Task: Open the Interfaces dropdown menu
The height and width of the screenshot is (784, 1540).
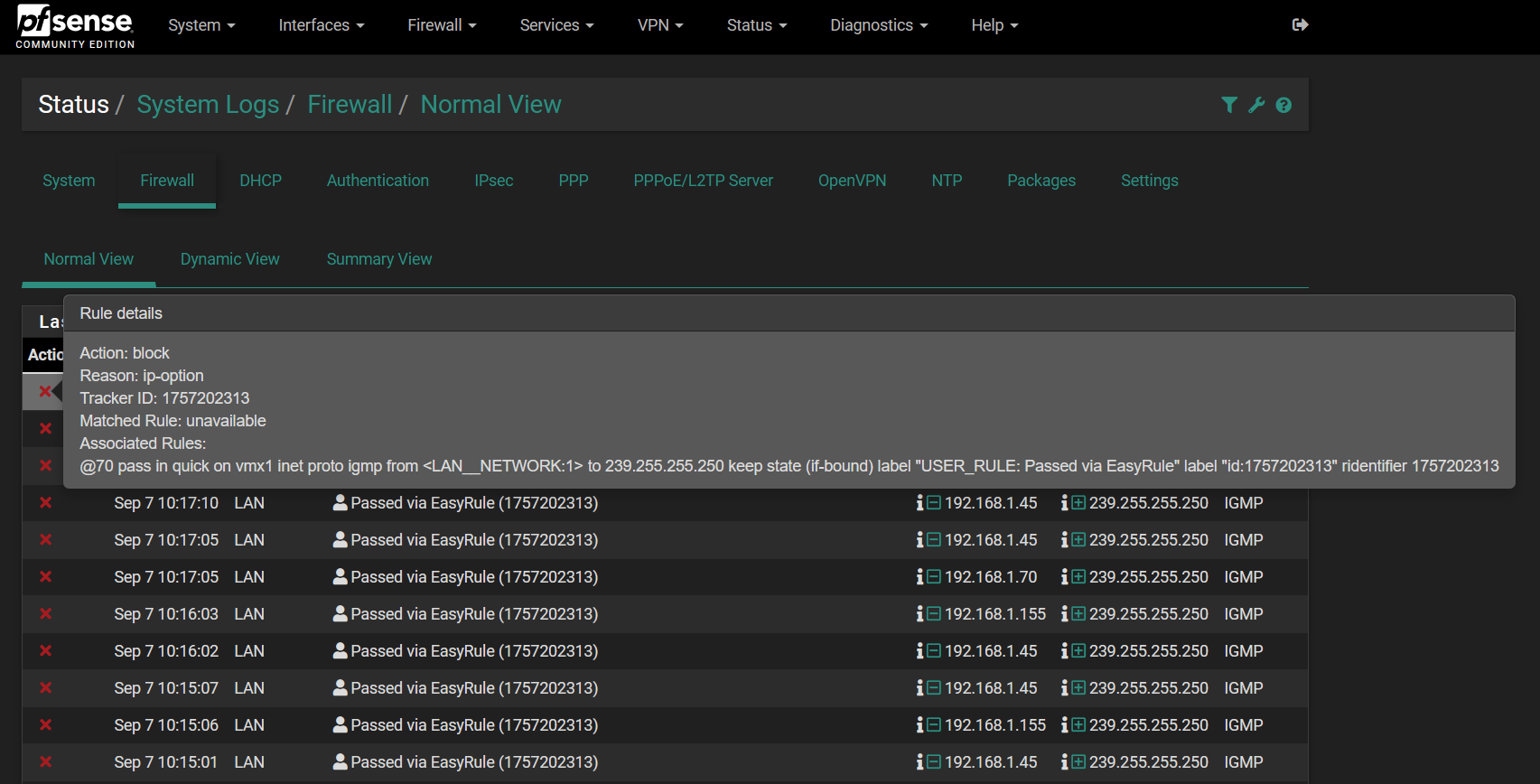Action: tap(322, 25)
